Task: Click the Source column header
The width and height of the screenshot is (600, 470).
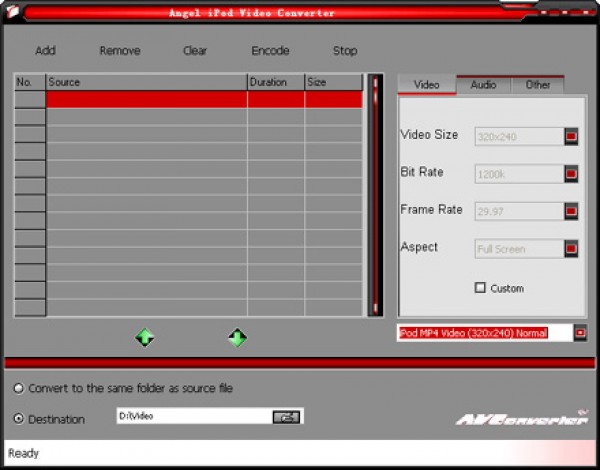Action: tap(147, 82)
